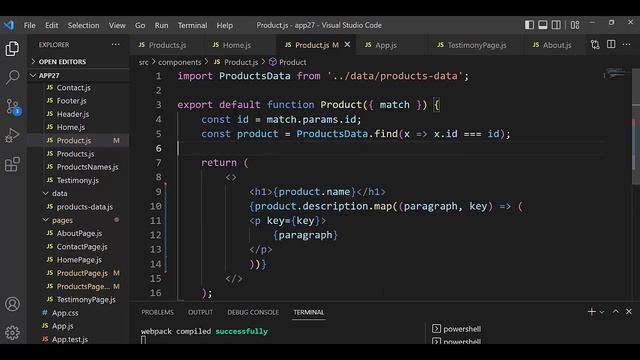This screenshot has height=360, width=640.
Task: Toggle bottom panel layout icon
Action: tap(542, 25)
